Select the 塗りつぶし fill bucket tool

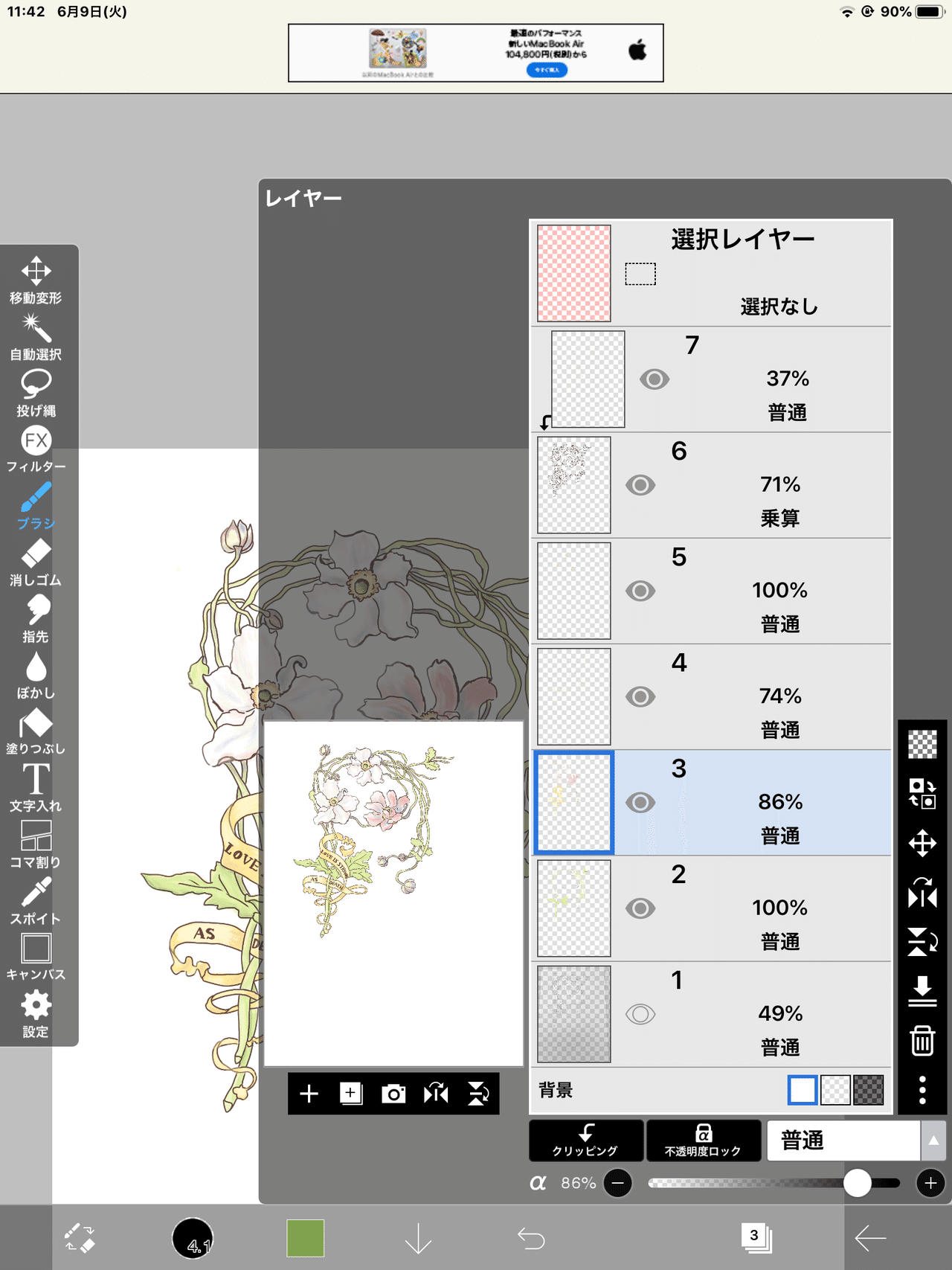[x=36, y=731]
